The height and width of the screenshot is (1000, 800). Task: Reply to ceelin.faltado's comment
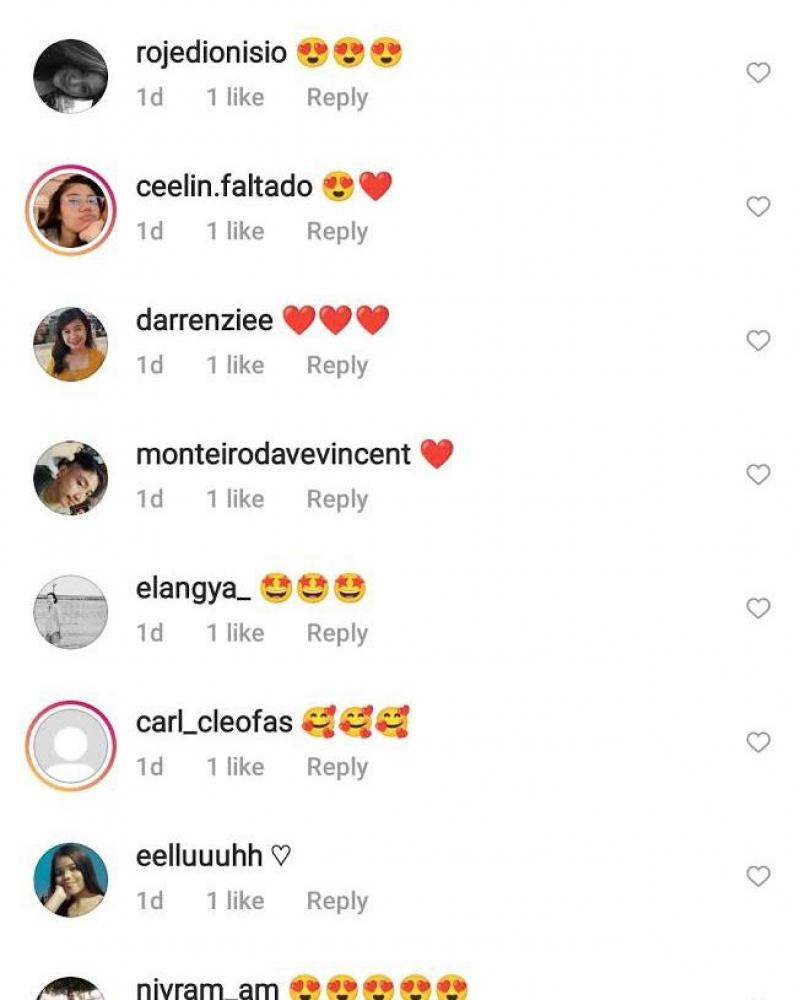point(337,232)
